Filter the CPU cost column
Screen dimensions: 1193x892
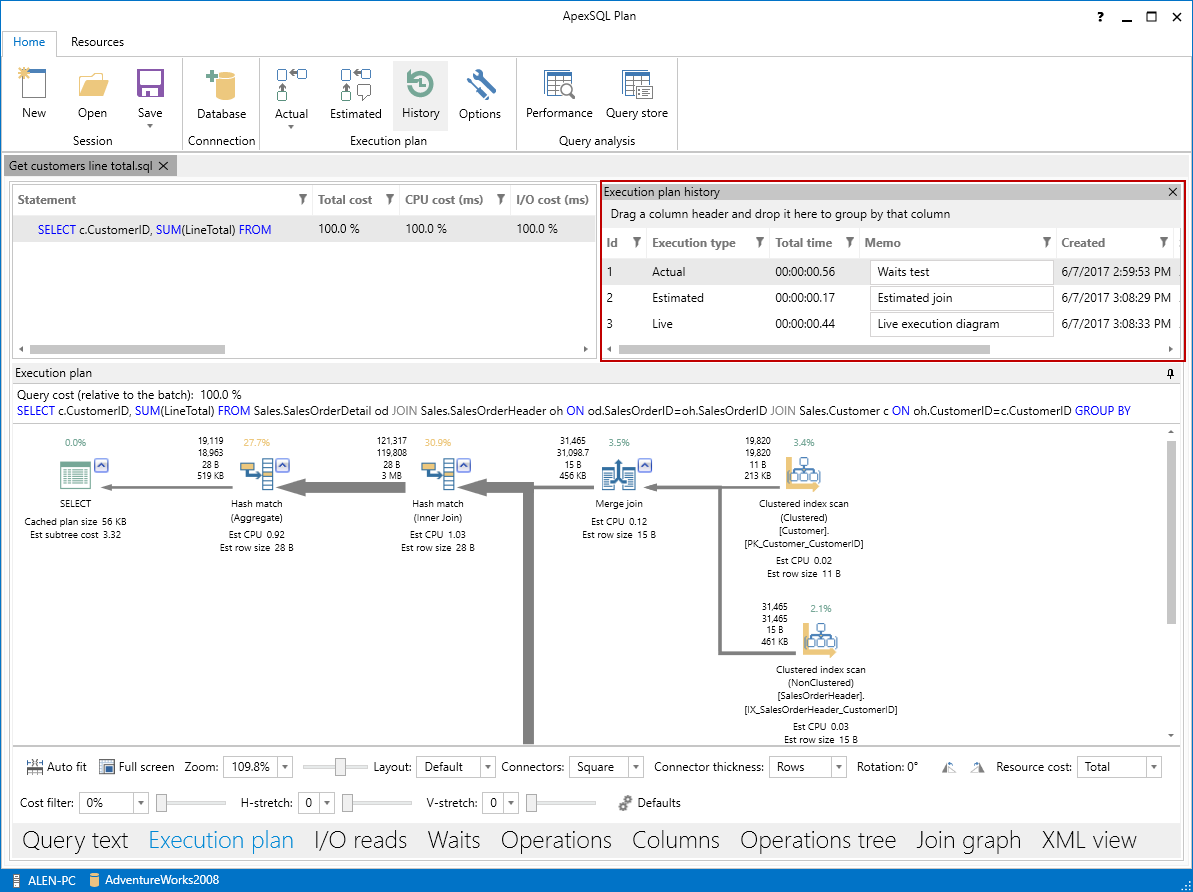(x=501, y=199)
